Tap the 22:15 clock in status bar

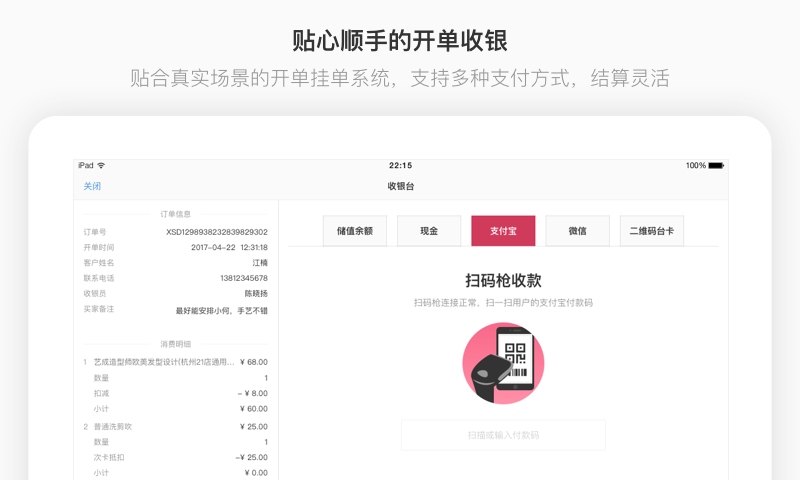click(400, 165)
